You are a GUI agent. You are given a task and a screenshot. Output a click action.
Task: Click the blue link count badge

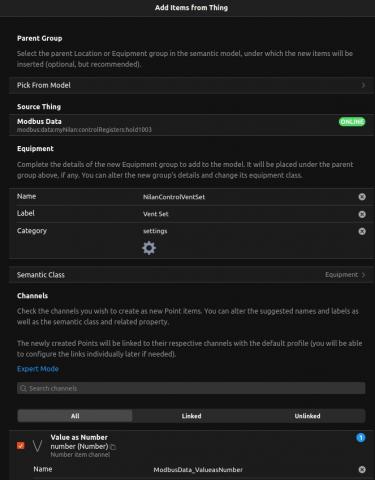coord(361,438)
